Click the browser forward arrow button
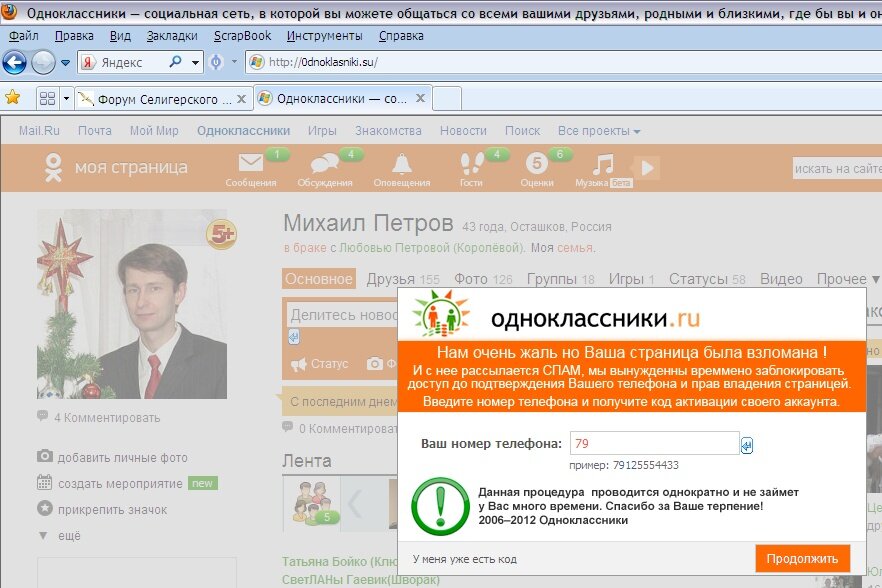Screen dimensions: 882x588 click(43, 62)
